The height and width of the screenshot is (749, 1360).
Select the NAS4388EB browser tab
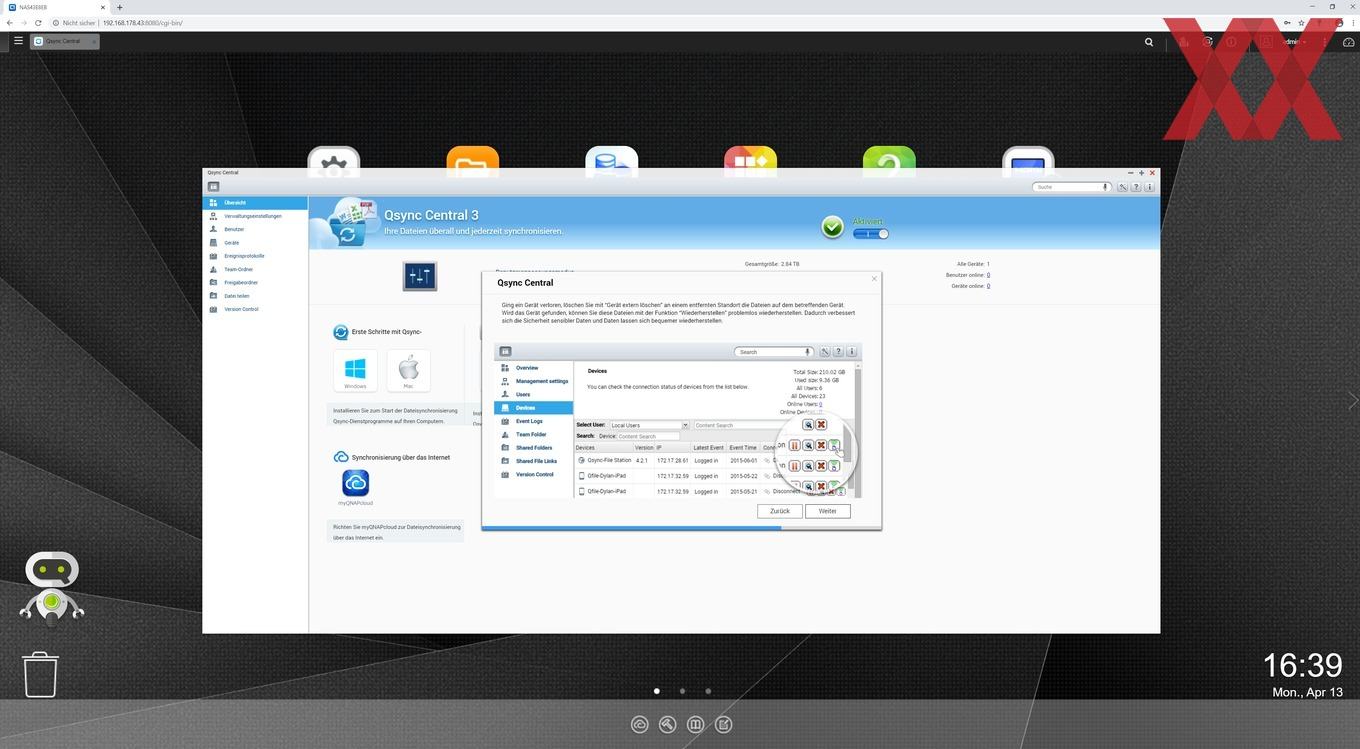click(55, 7)
